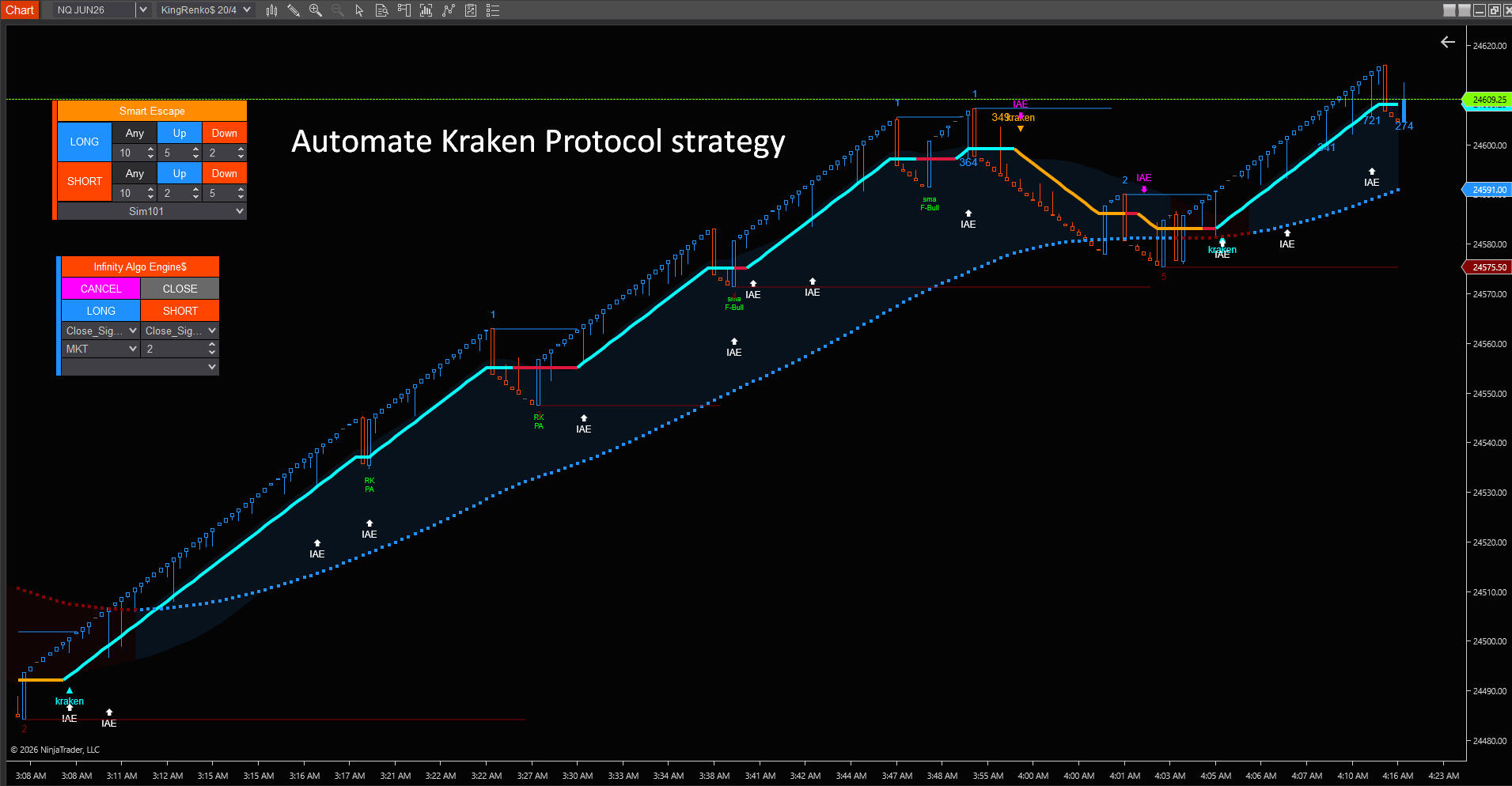
Task: Select the cursor pointer tool
Action: (x=359, y=10)
